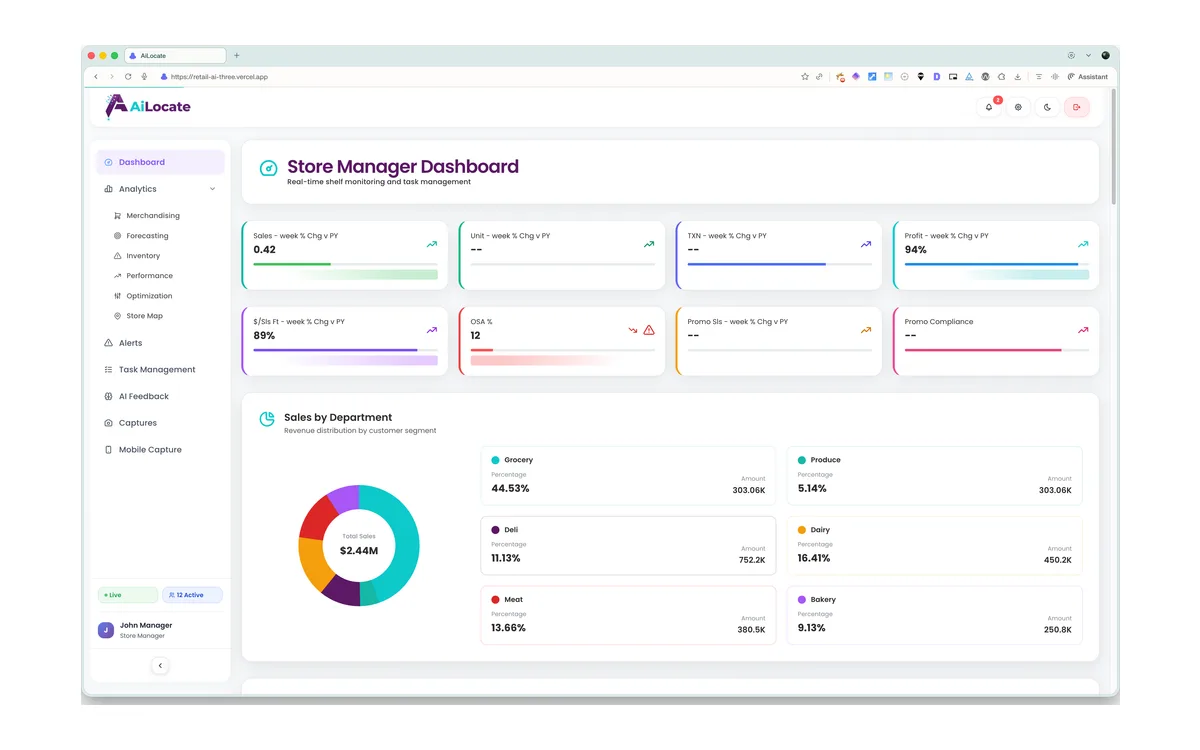Click trend icon on Unit week card
This screenshot has height=750, width=1200.
click(x=648, y=244)
